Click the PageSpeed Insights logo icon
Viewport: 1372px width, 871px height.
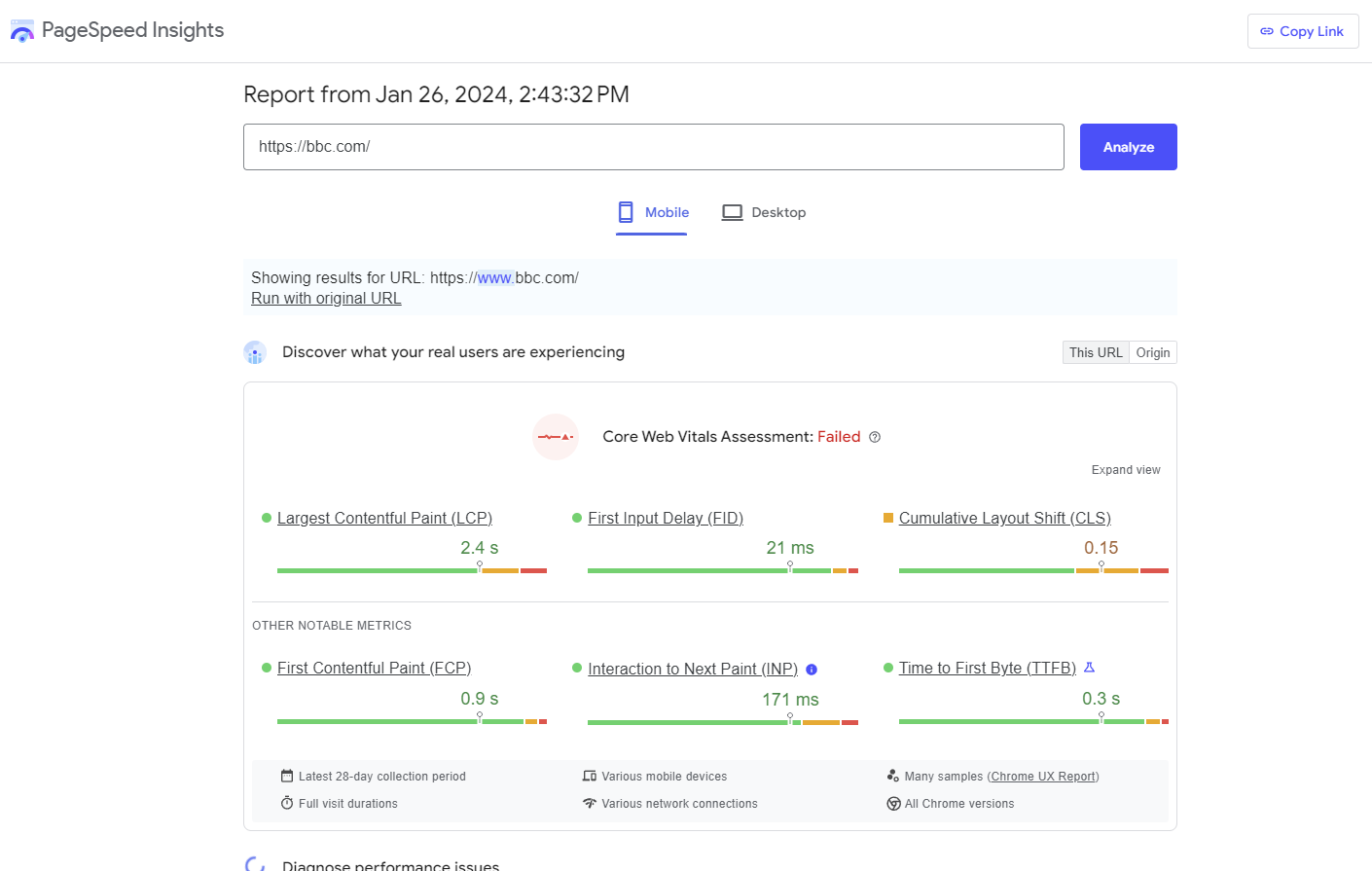click(x=22, y=31)
